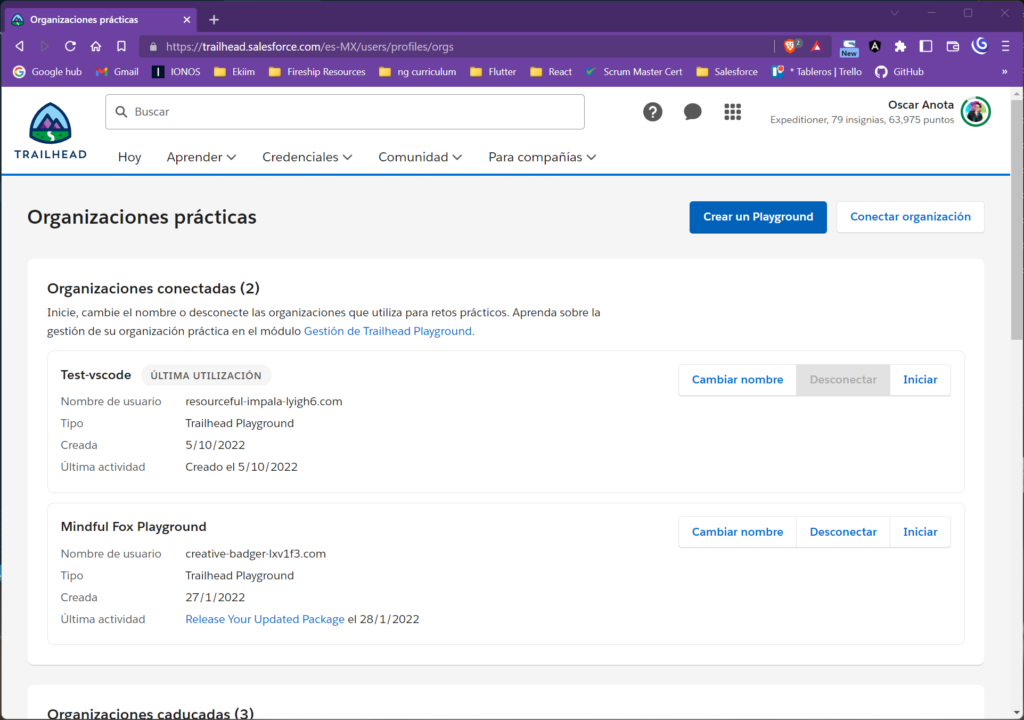The height and width of the screenshot is (720, 1024).
Task: Click the Conectar organización button
Action: click(910, 217)
